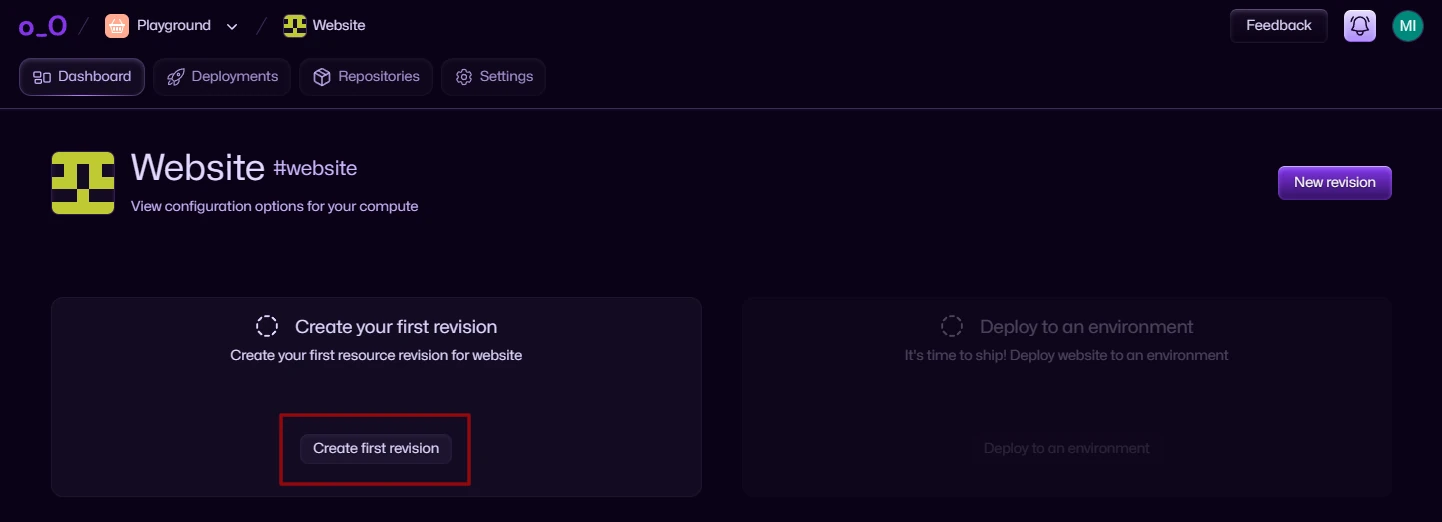
Task: Click the New revision button
Action: pos(1334,183)
